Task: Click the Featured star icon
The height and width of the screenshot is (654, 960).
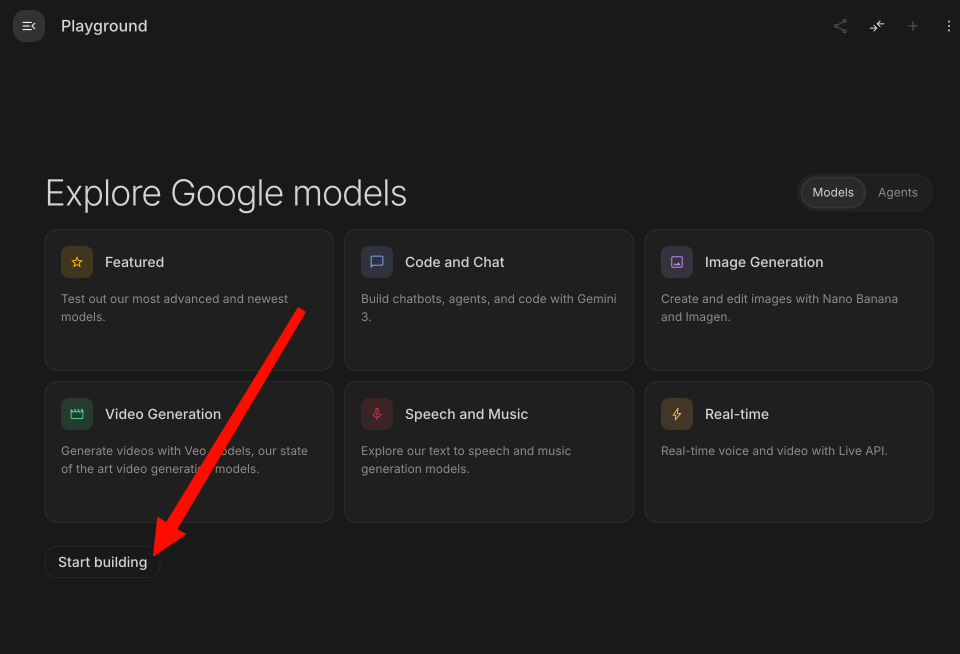Action: point(77,262)
